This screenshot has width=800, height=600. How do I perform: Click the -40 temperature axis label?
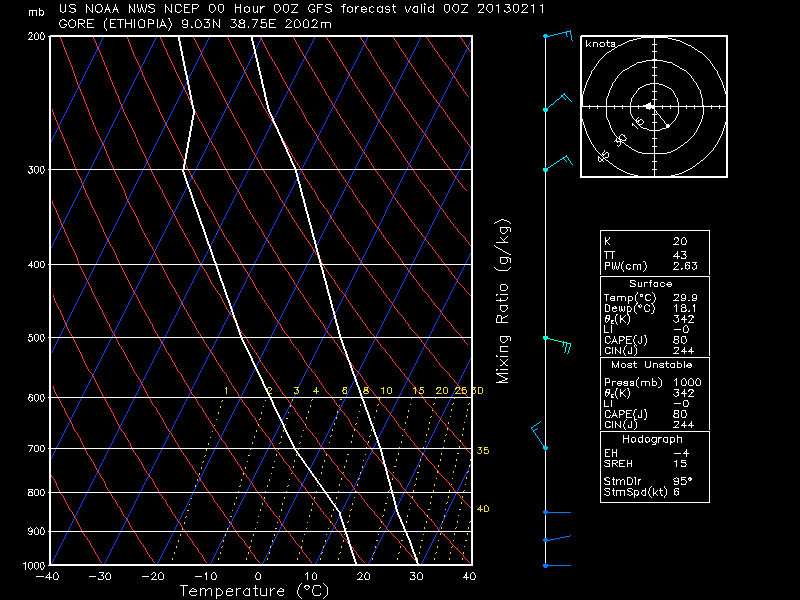pos(47,577)
